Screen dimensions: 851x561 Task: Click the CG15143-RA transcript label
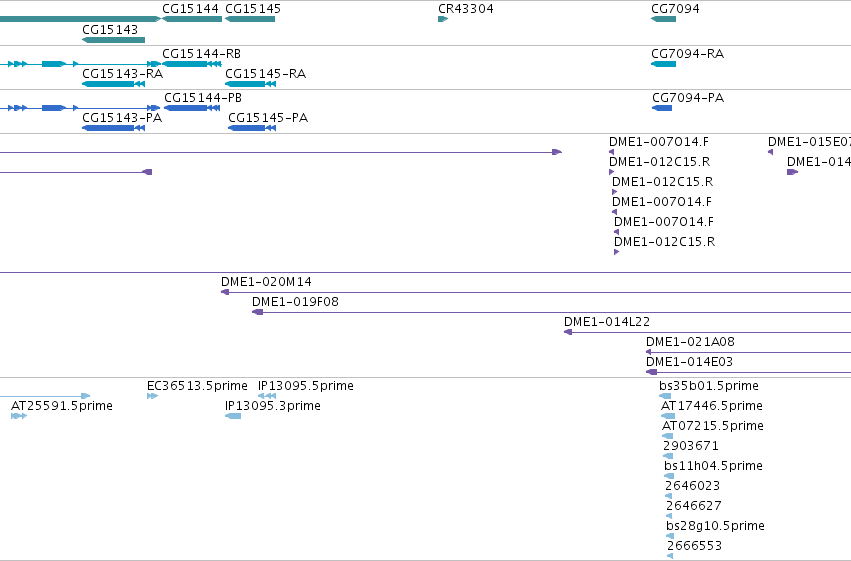point(123,74)
